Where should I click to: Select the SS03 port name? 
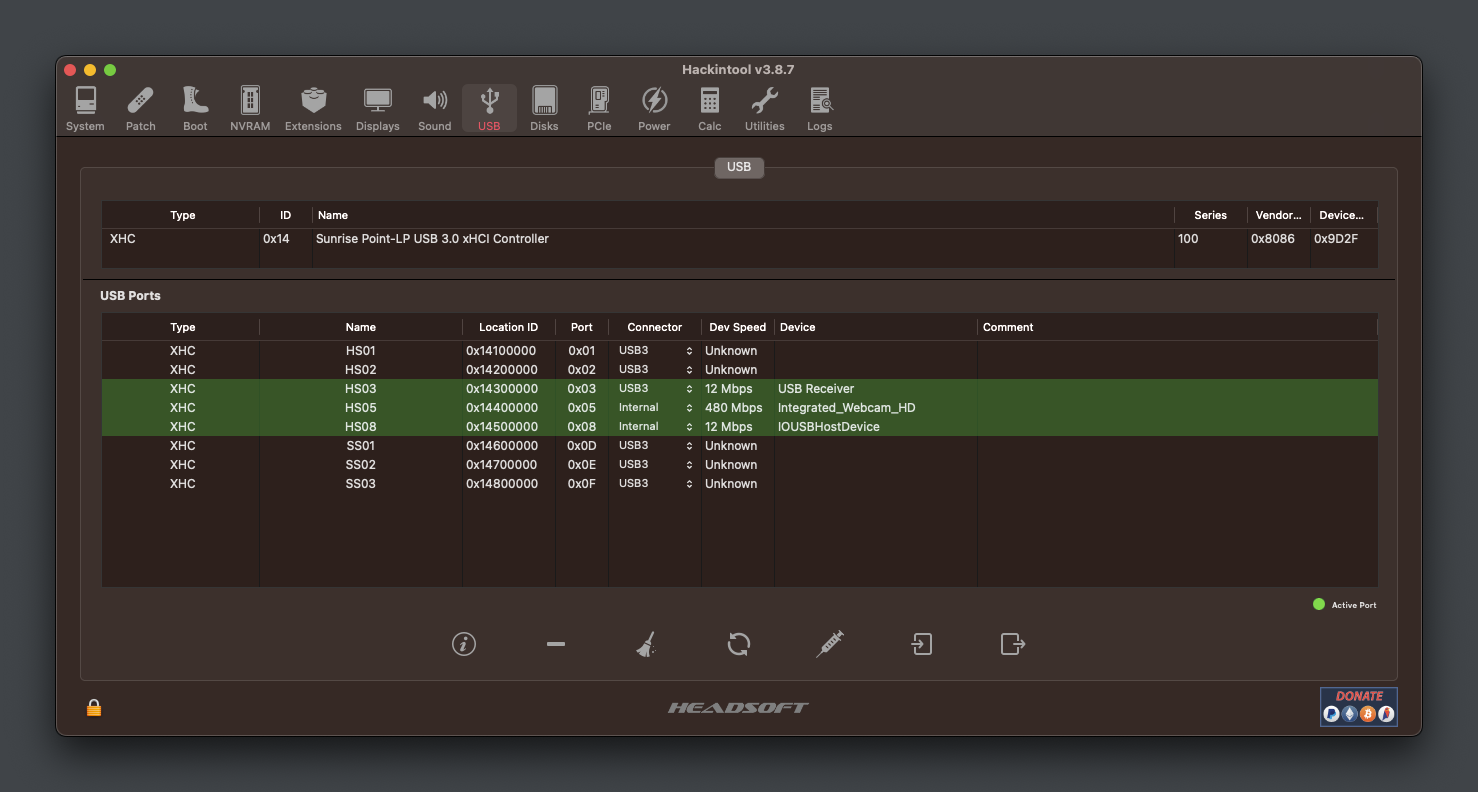(x=360, y=484)
